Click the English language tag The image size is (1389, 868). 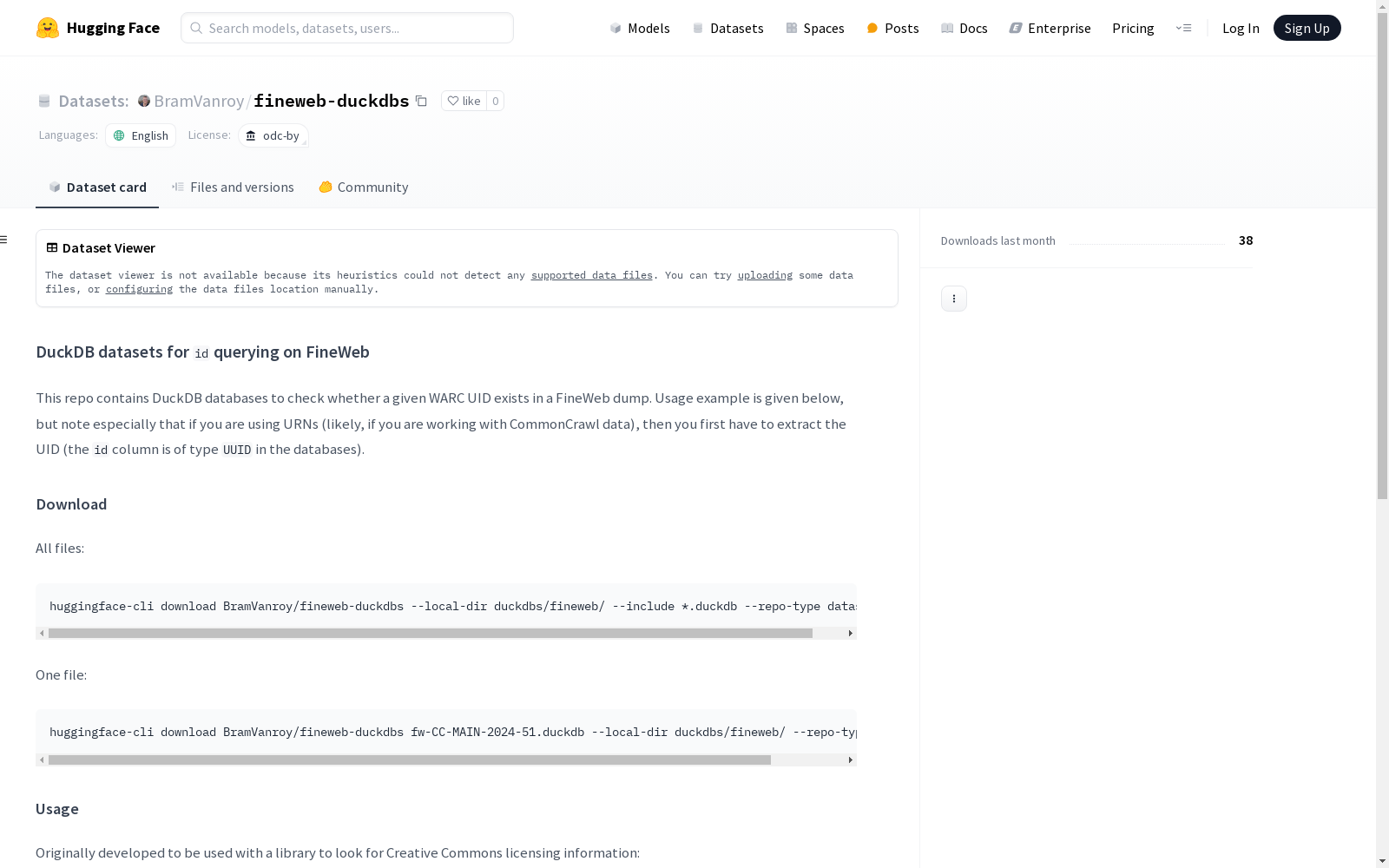pyautogui.click(x=141, y=135)
